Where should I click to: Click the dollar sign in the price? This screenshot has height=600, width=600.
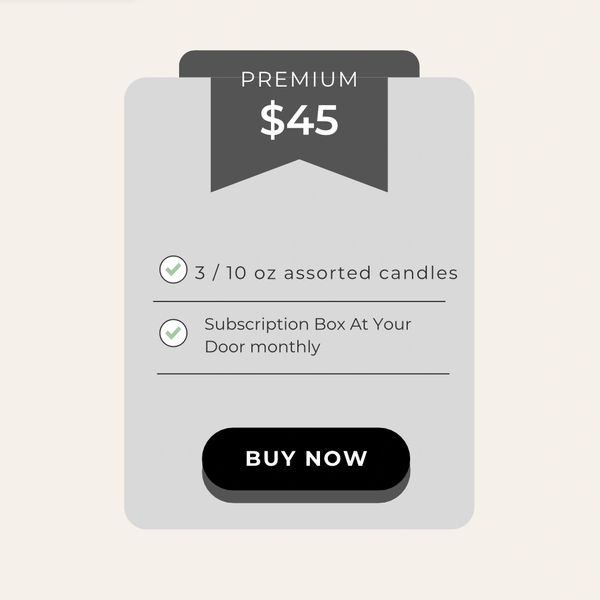(272, 120)
